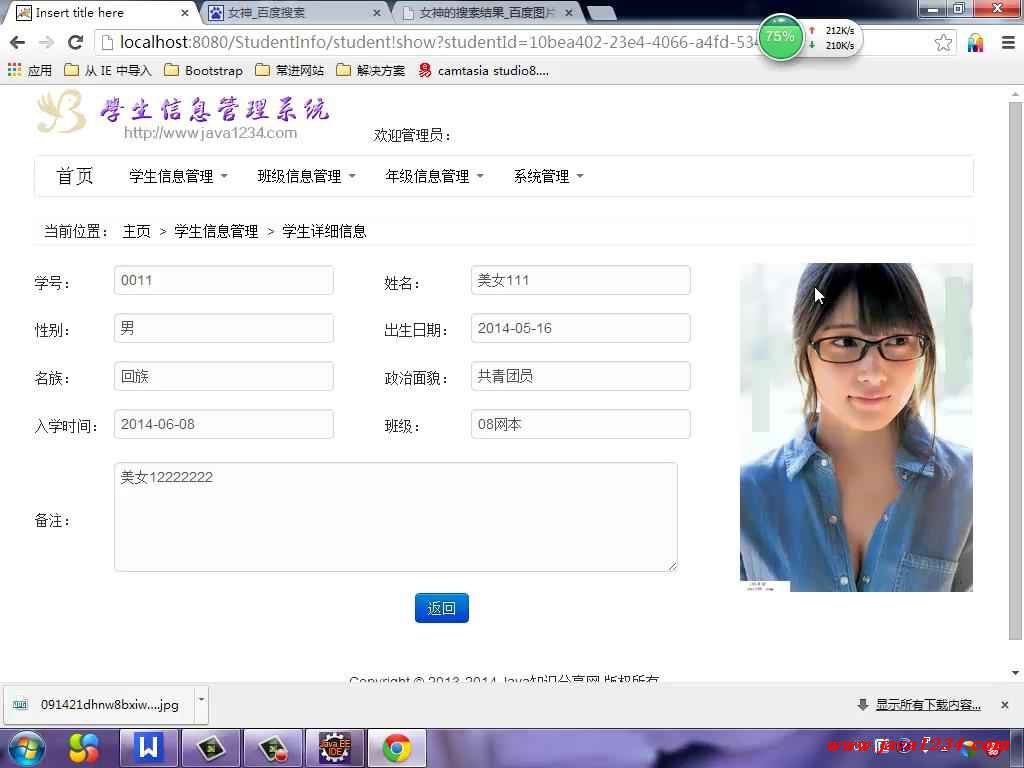
Task: Click the 性别 field showing 男
Action: 224,328
